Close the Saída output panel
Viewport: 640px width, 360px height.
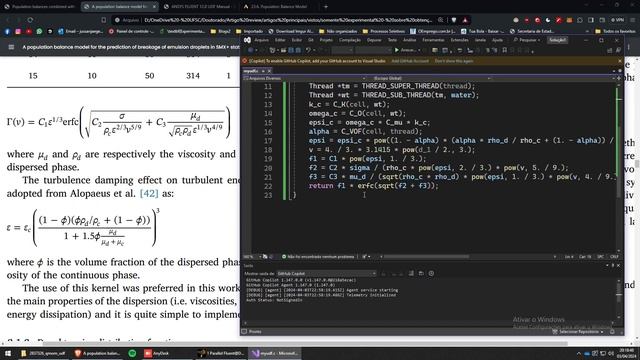(618, 265)
